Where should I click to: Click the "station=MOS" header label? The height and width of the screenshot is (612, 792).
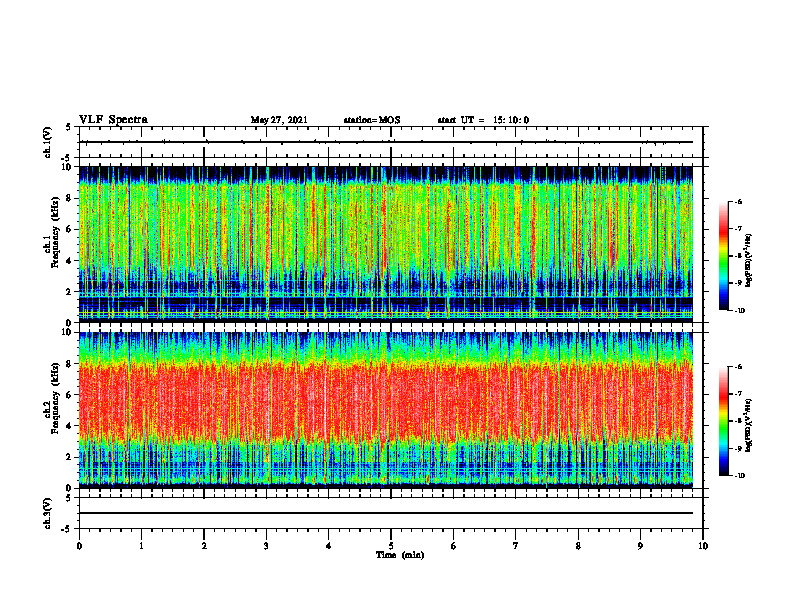coord(372,120)
